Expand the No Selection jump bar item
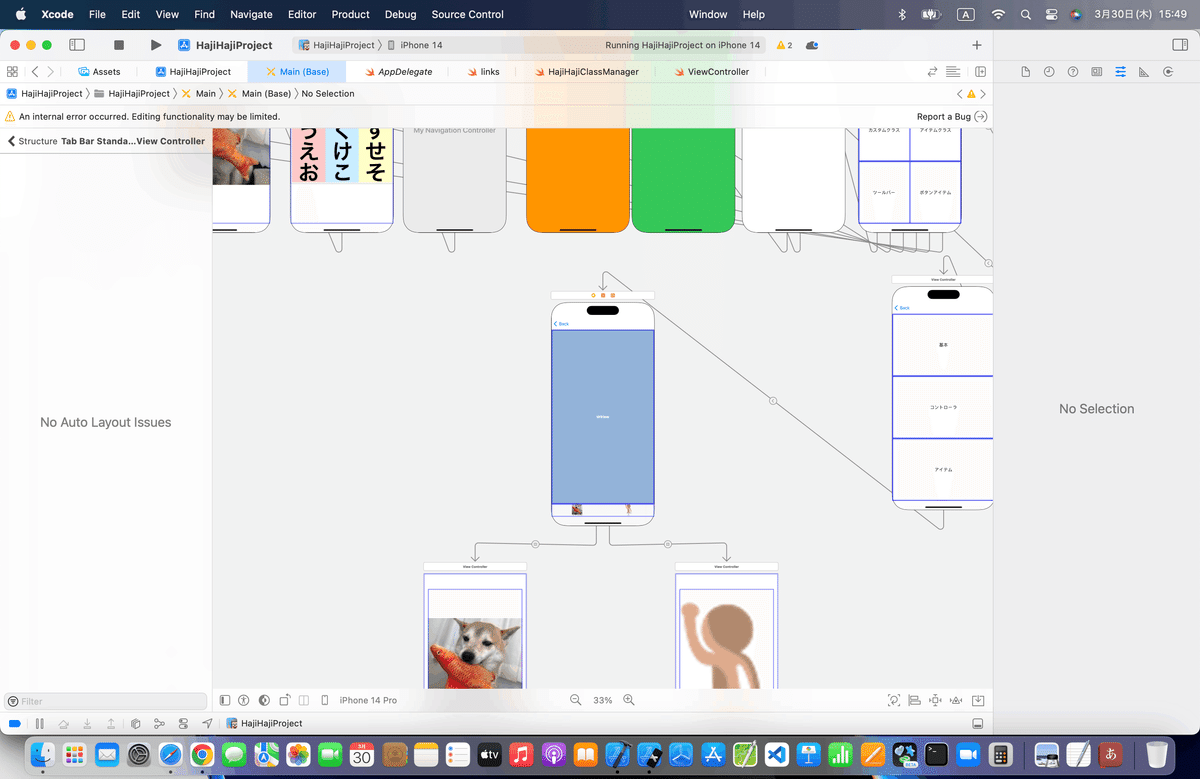1200x779 pixels. (328, 93)
